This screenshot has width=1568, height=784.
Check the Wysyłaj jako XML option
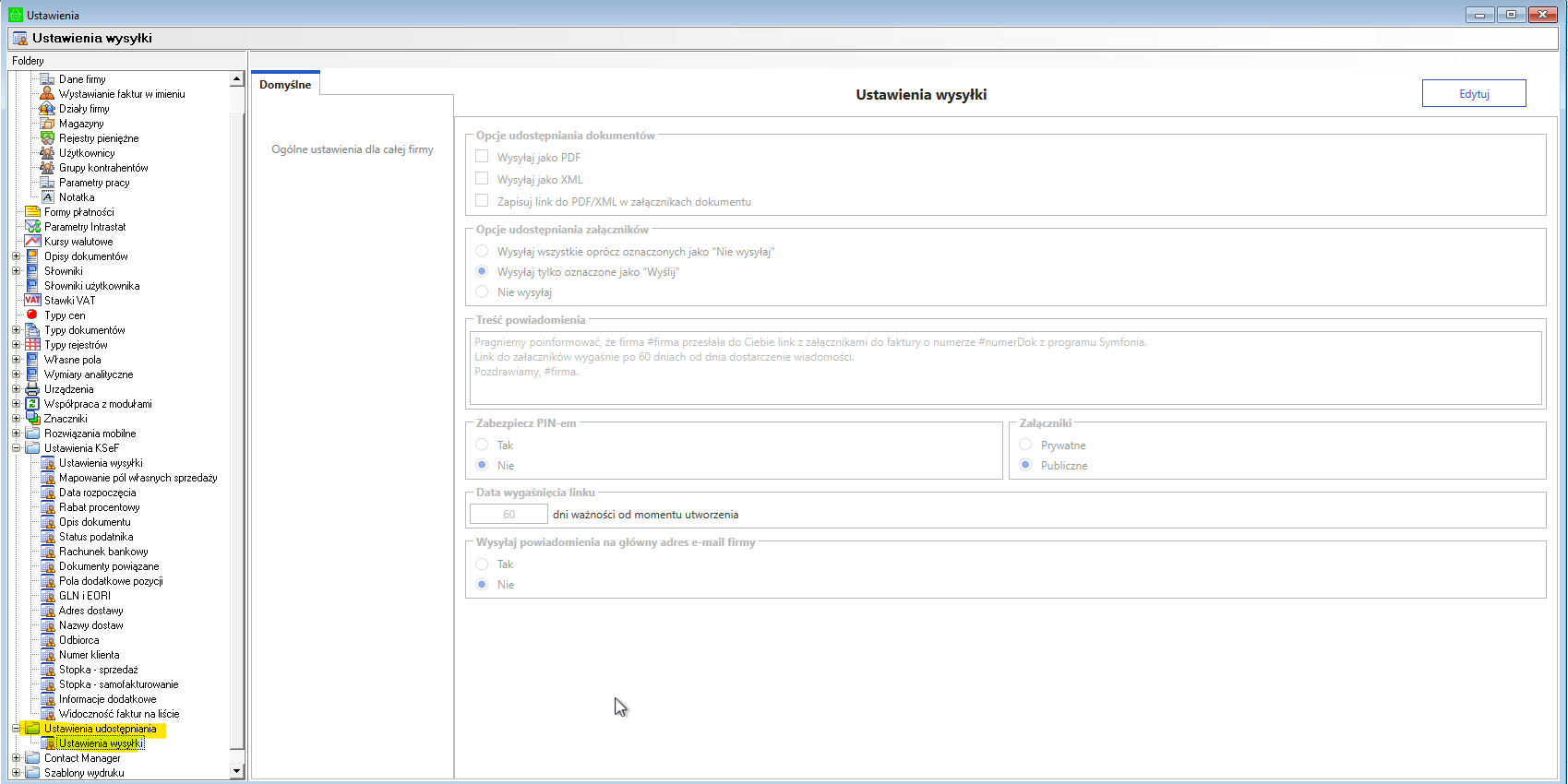tap(482, 178)
